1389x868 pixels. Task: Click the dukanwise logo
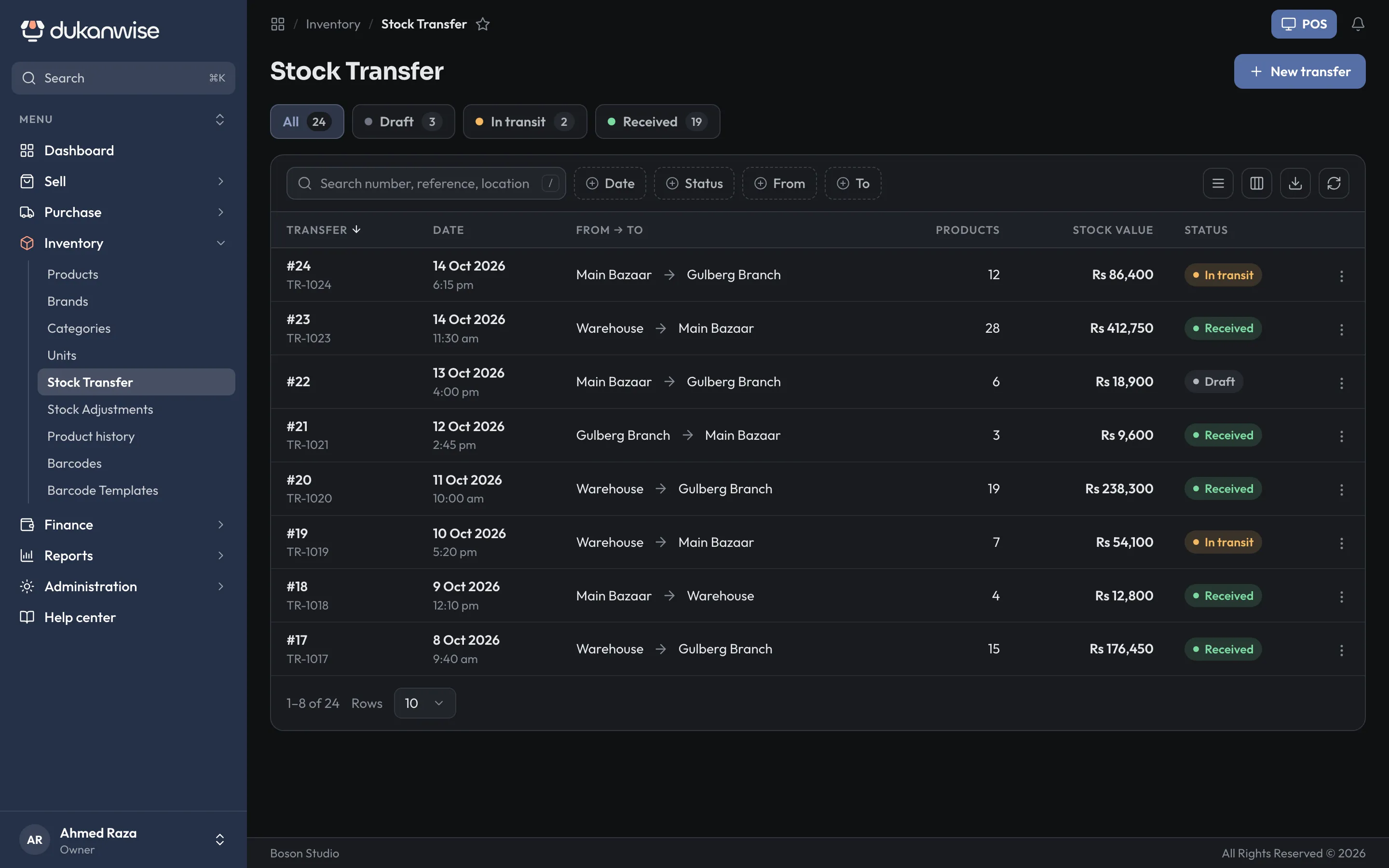click(90, 30)
